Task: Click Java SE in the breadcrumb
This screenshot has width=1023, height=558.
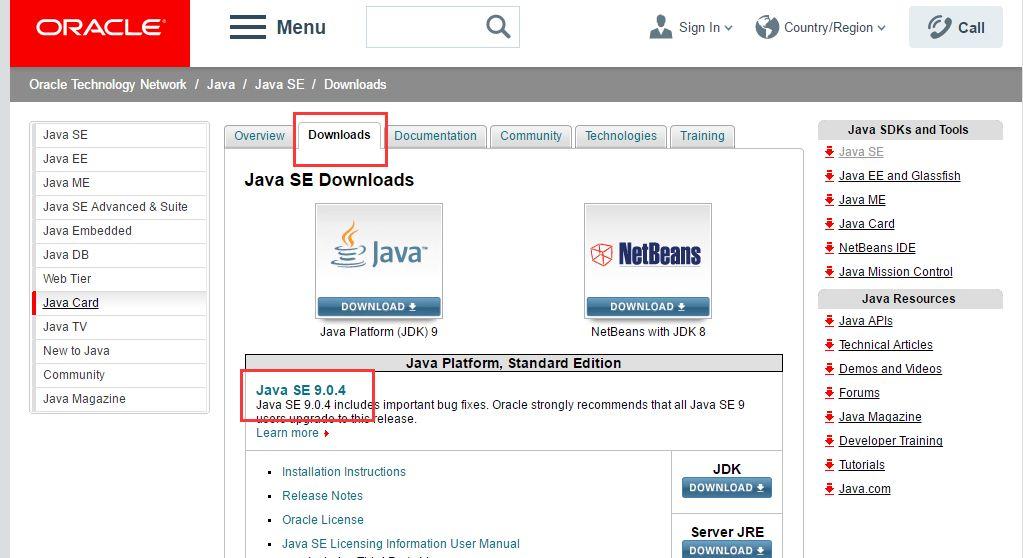Action: click(x=279, y=84)
